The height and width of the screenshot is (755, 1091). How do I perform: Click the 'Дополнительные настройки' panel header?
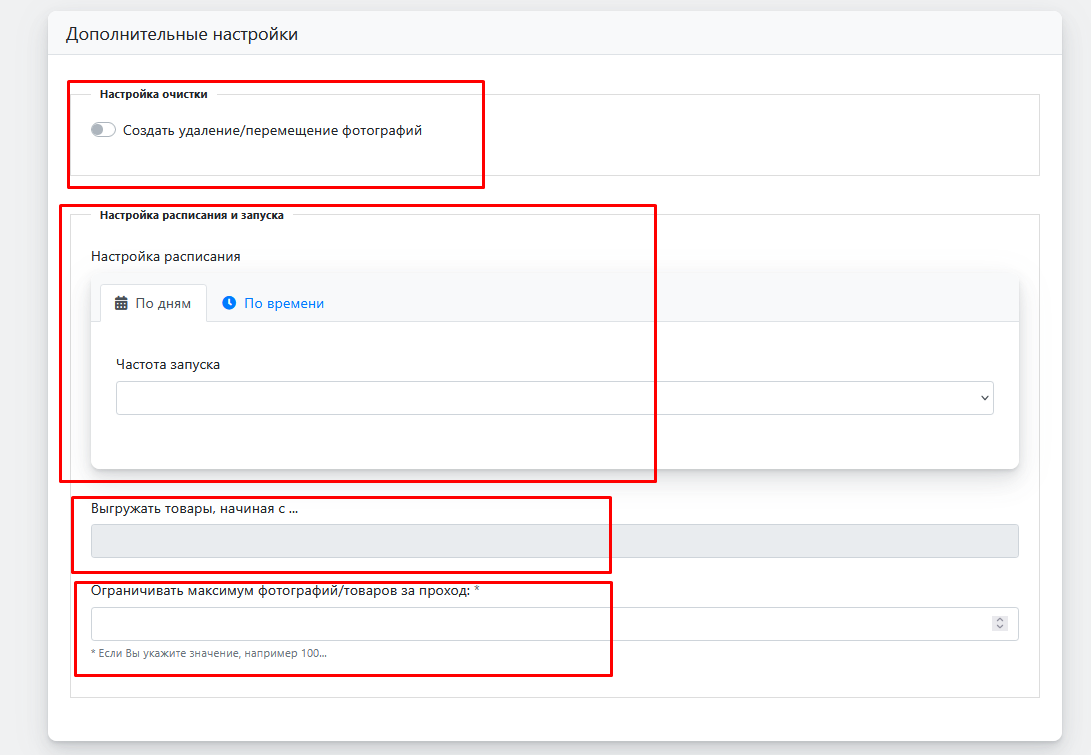pos(182,35)
